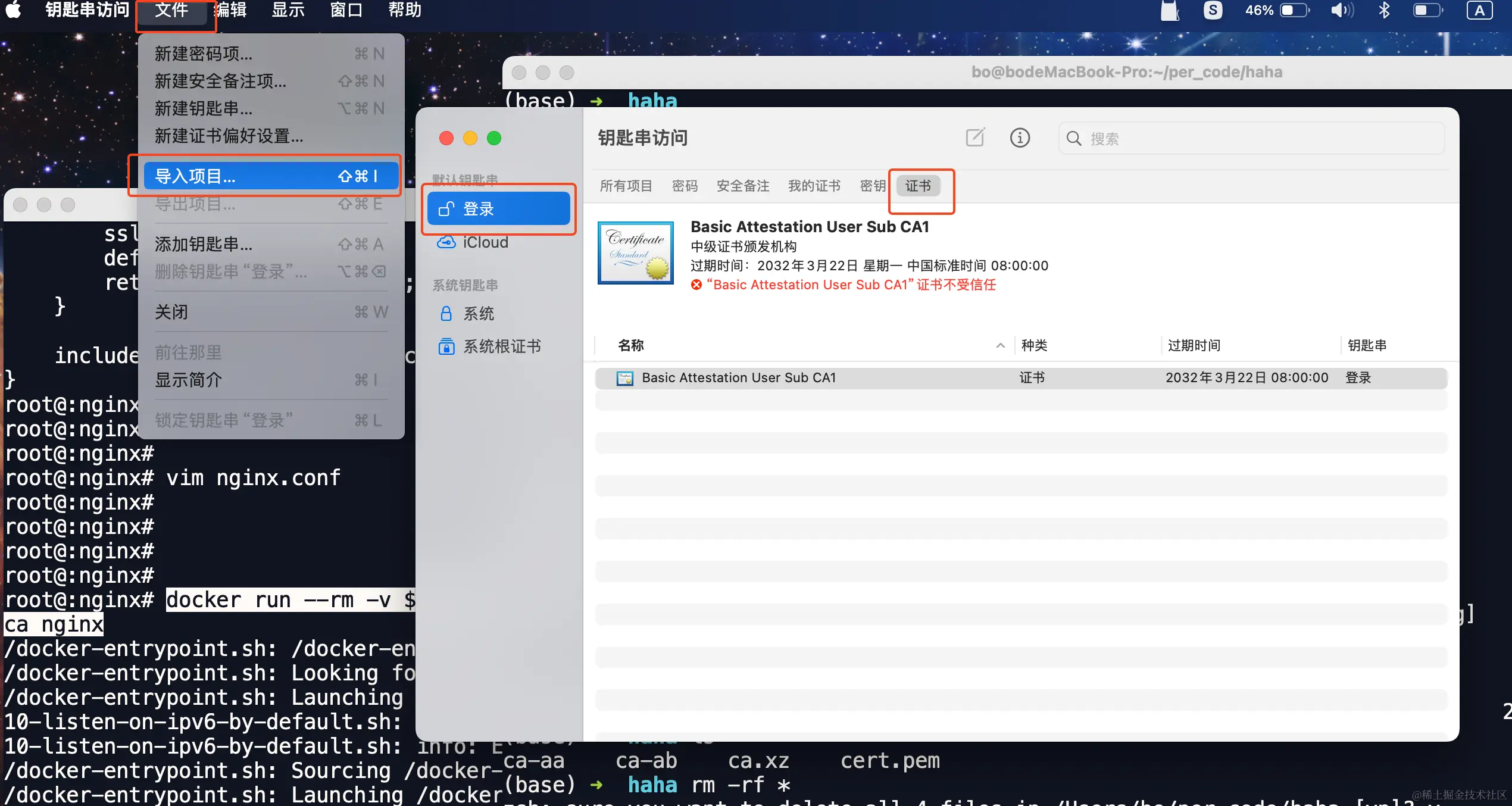This screenshot has height=806, width=1512.
Task: Click the volume icon in menu bar
Action: pyautogui.click(x=1342, y=10)
